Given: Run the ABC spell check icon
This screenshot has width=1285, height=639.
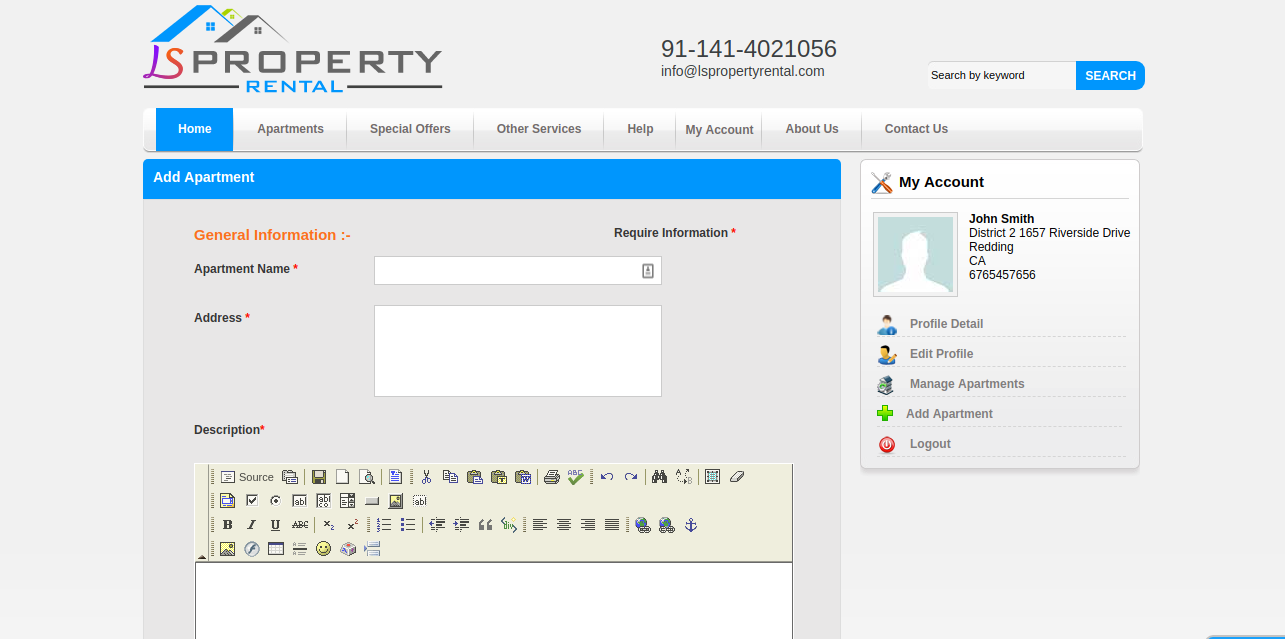Looking at the screenshot, I should coord(576,477).
